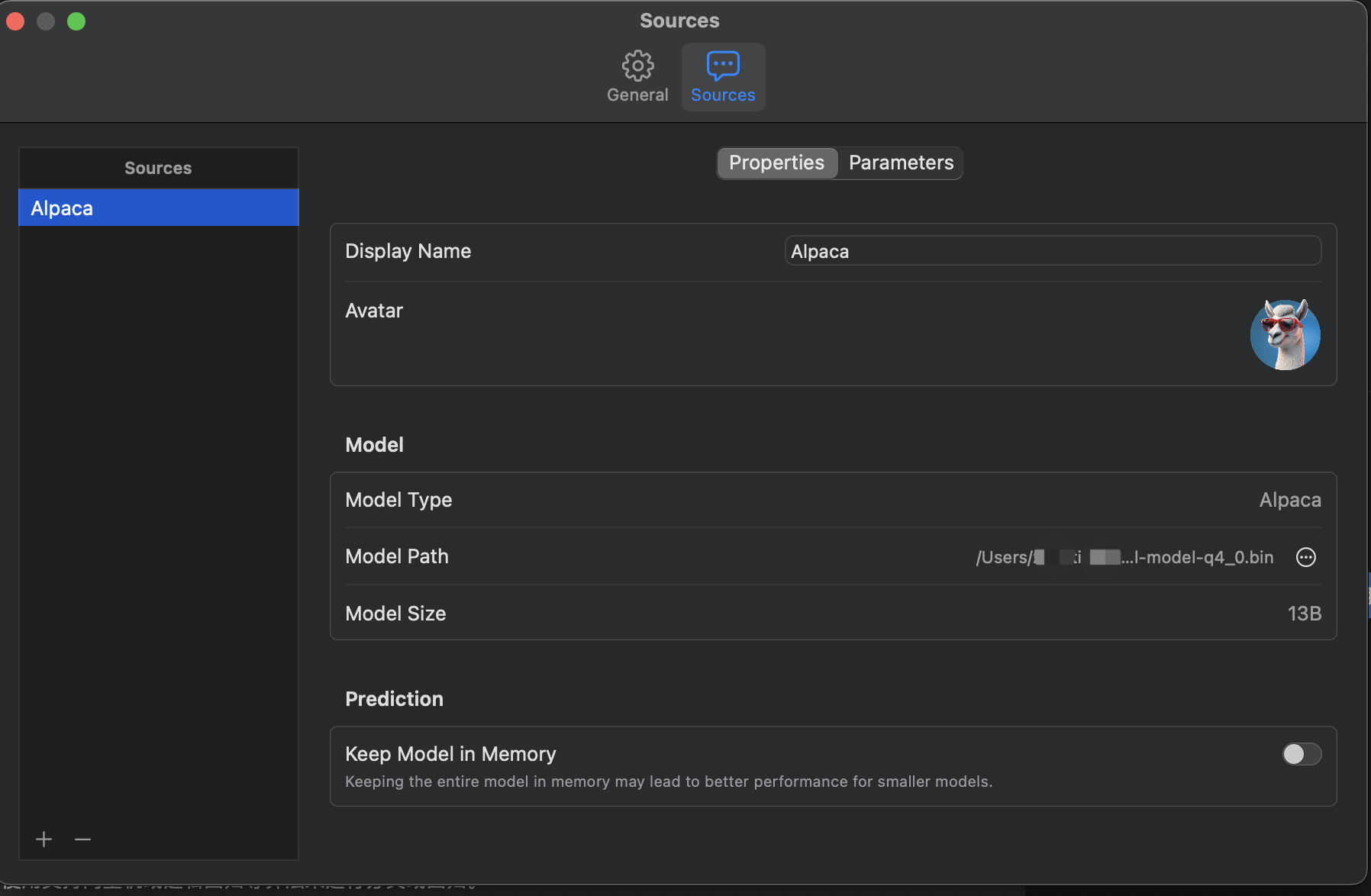
Task: Click the Model Type value Alpaca
Action: click(x=1290, y=500)
